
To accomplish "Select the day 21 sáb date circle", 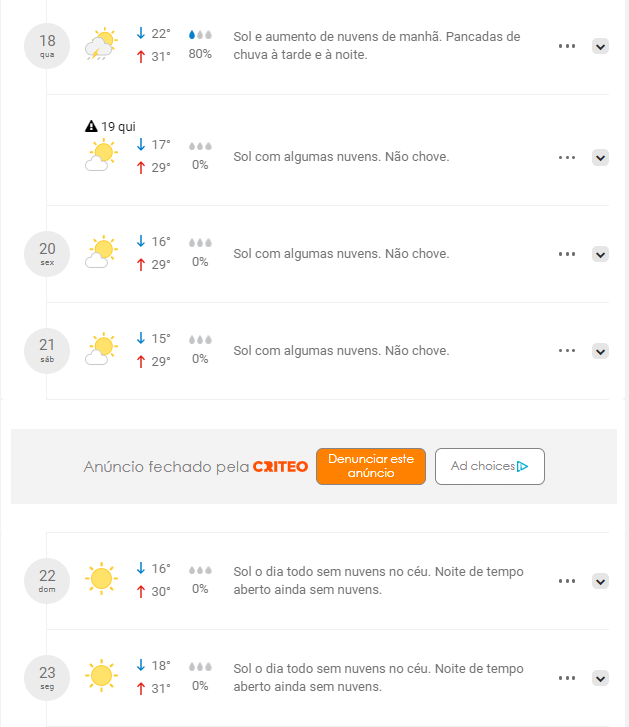I will coord(47,351).
